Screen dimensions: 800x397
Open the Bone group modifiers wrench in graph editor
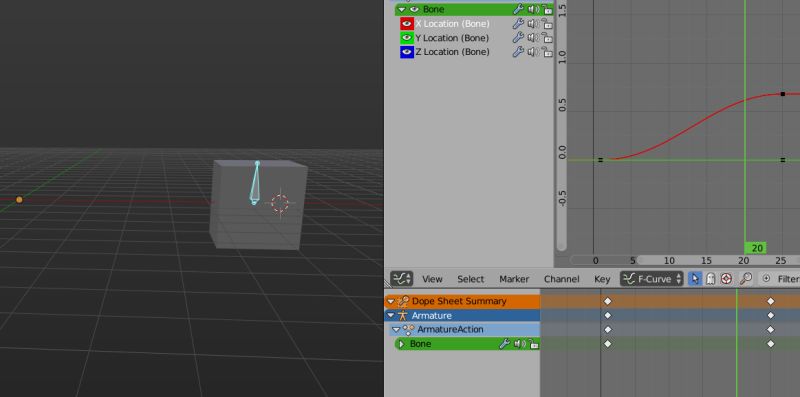[x=518, y=9]
